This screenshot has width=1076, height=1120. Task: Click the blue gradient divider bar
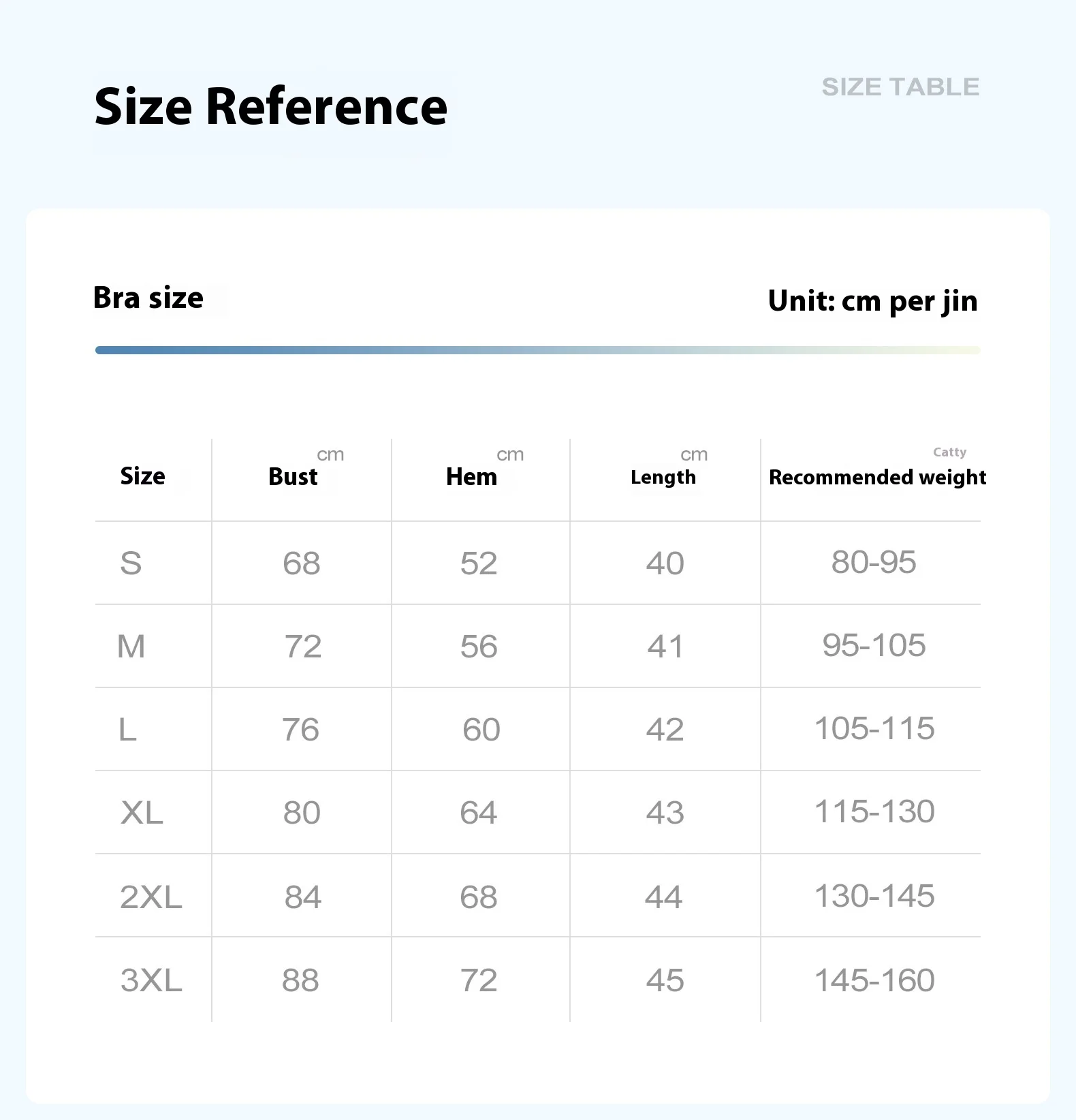[538, 350]
